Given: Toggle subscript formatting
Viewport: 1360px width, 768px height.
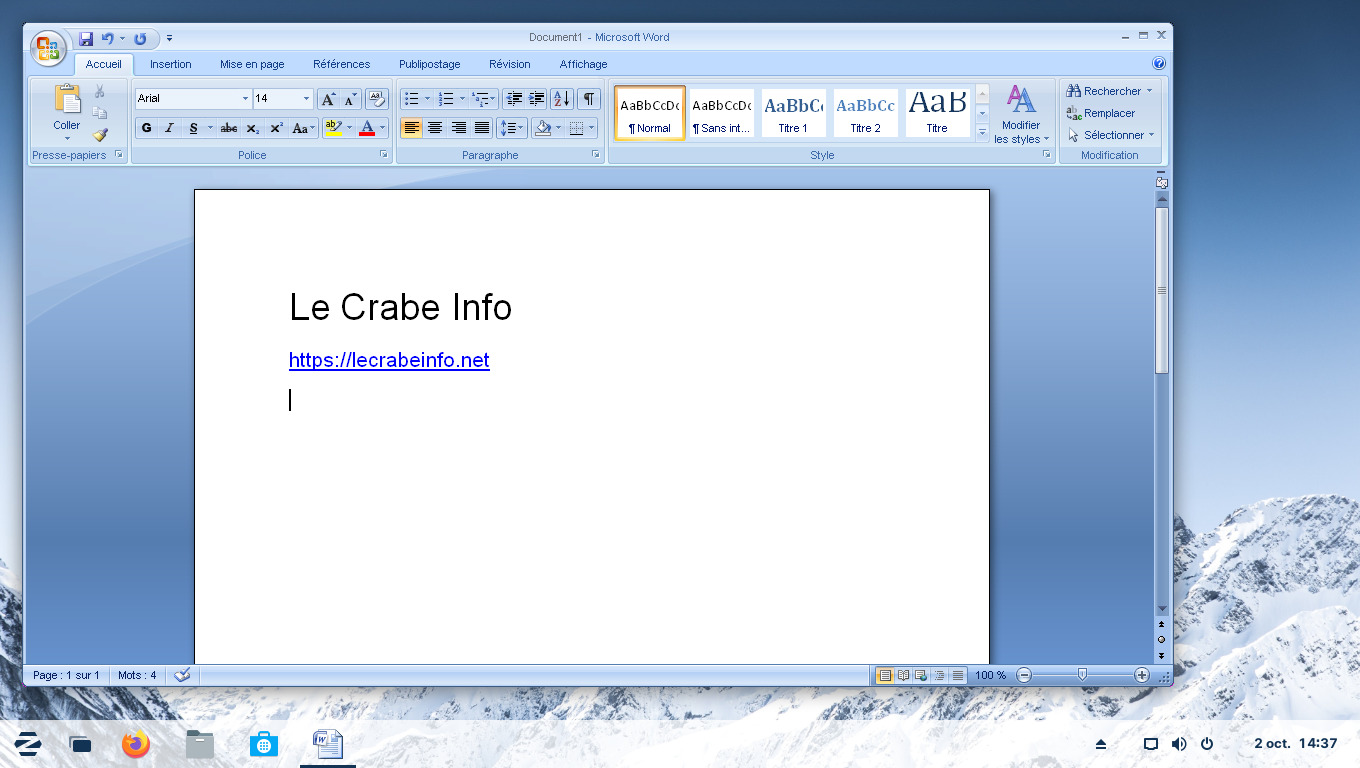Looking at the screenshot, I should coord(252,128).
